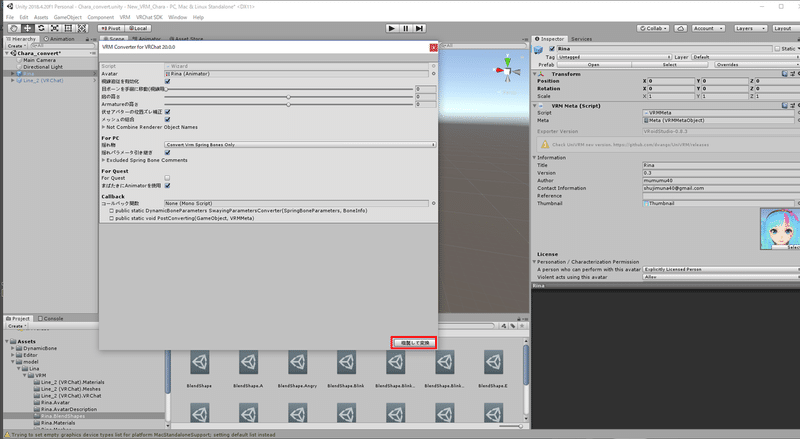Open the Violent acts Allow dropdown
The height and width of the screenshot is (439, 800).
click(721, 277)
